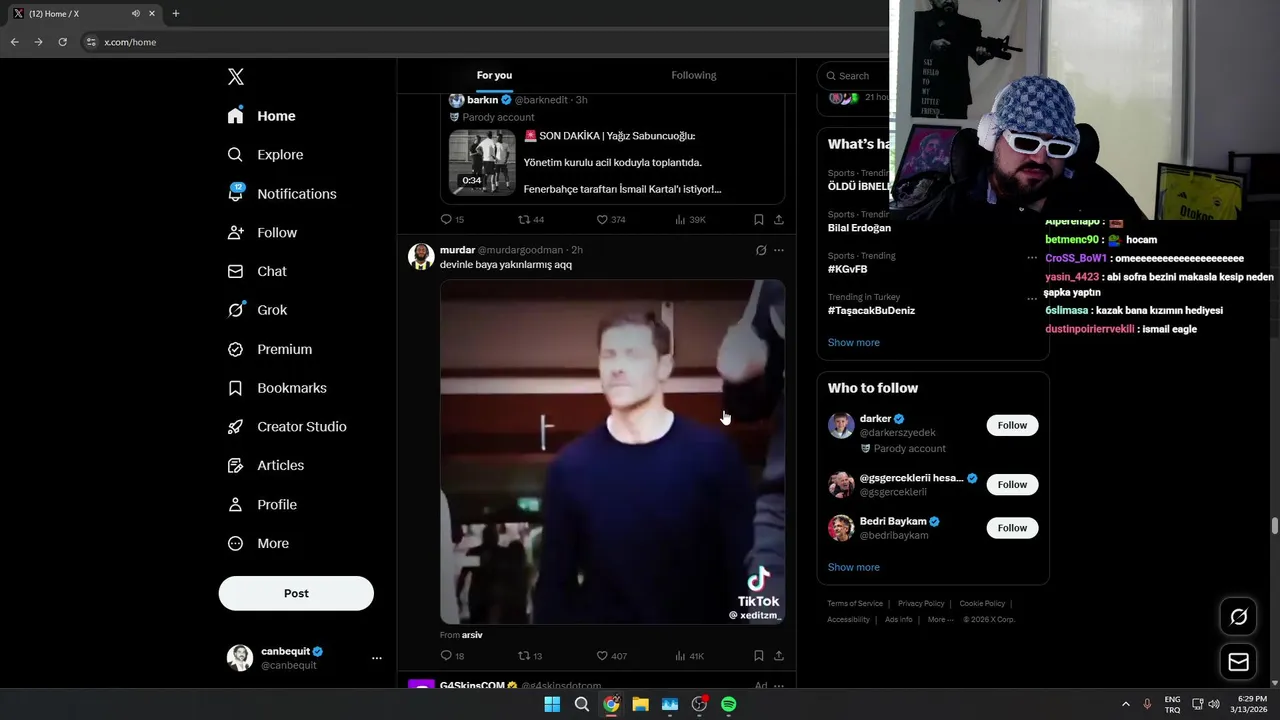Open Notifications bell in sidebar
Viewport: 1280px width, 720px height.
click(235, 193)
